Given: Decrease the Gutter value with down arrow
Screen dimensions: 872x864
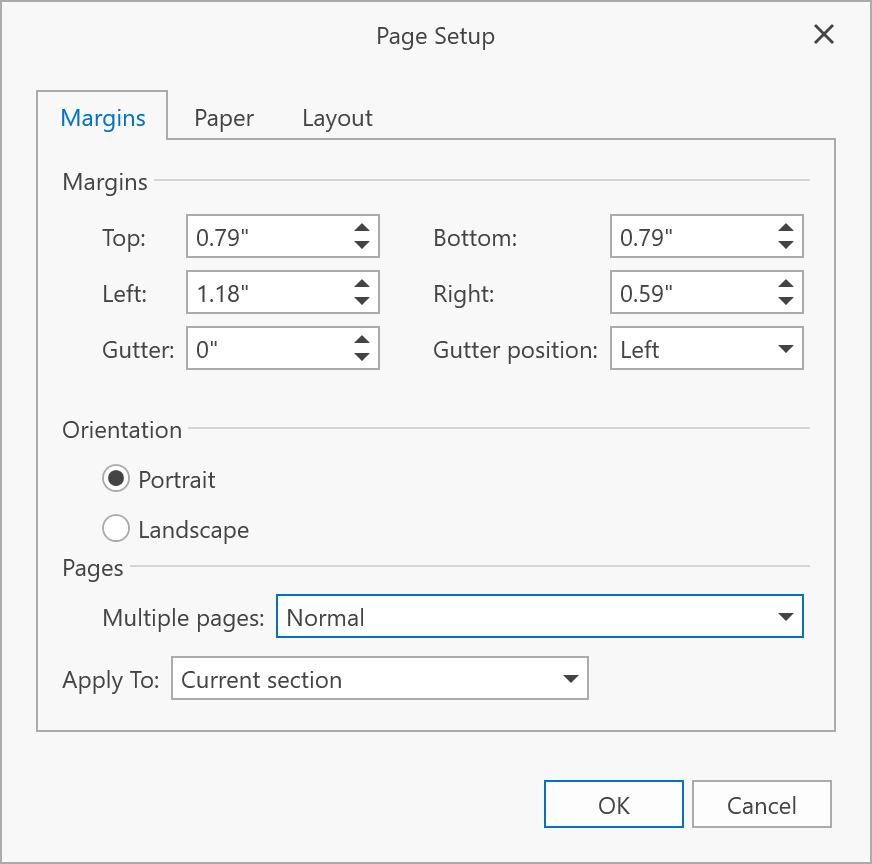Looking at the screenshot, I should tap(361, 358).
